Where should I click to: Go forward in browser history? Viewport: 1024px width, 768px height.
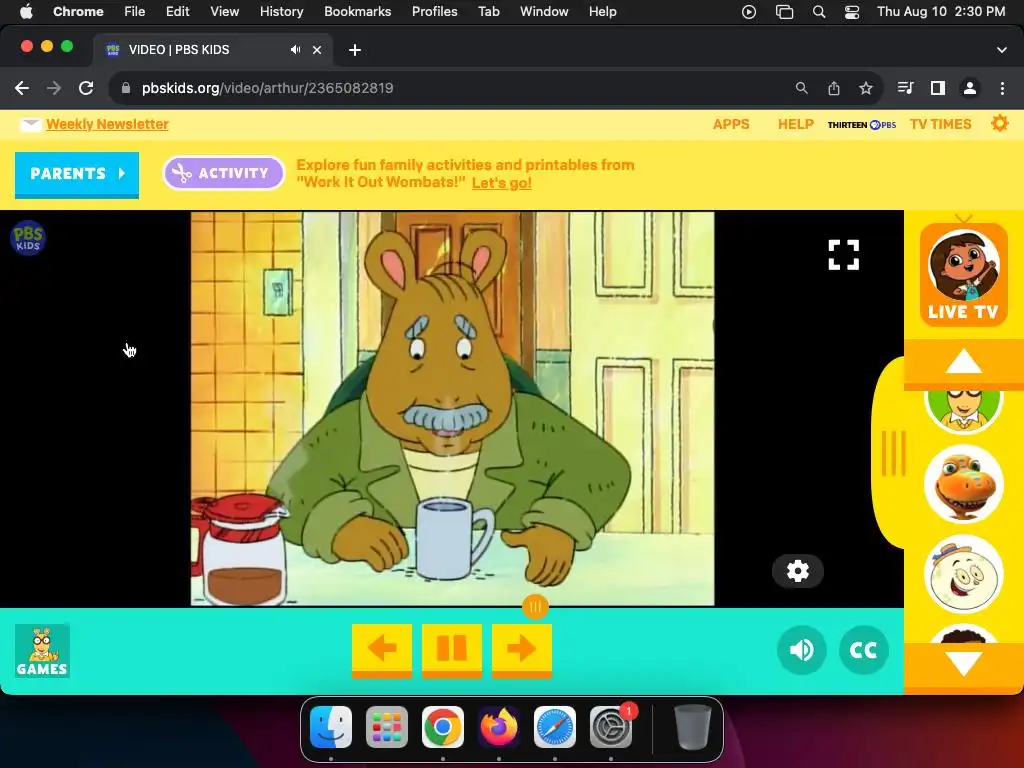click(54, 88)
